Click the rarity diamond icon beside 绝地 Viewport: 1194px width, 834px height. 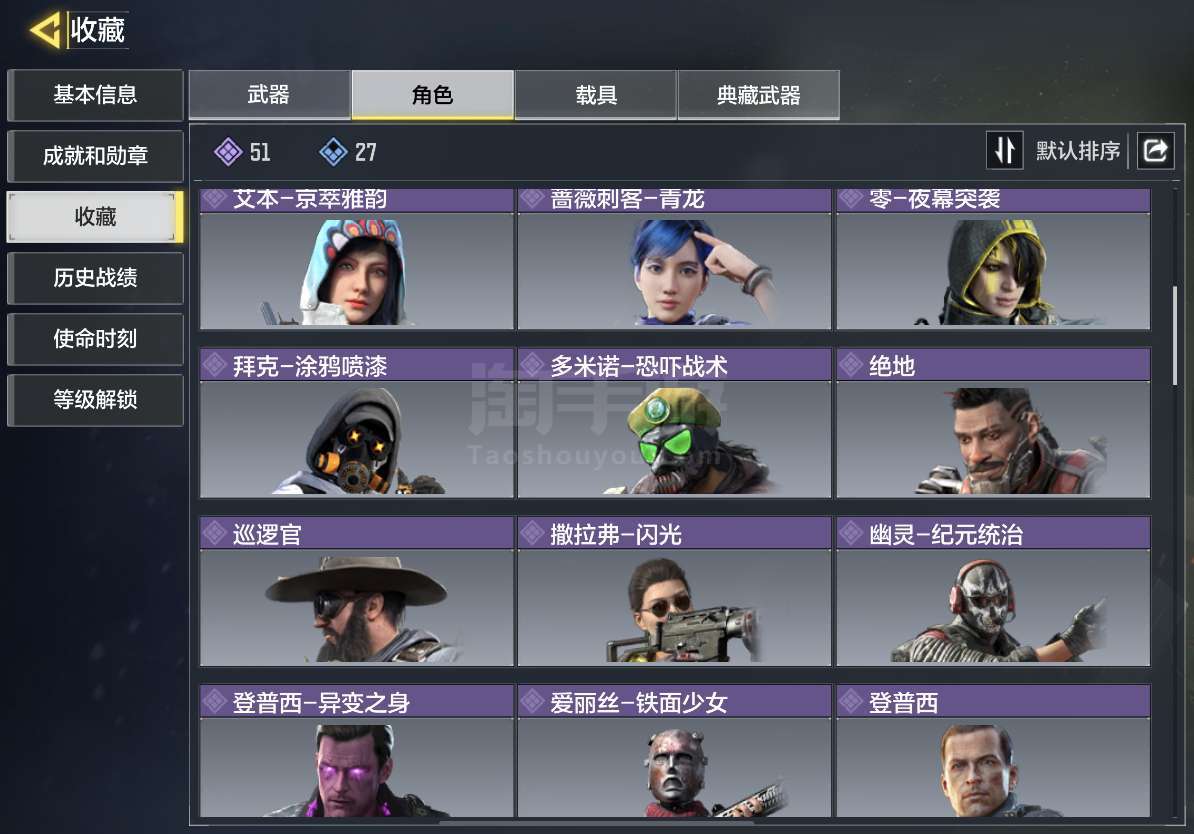pos(850,365)
